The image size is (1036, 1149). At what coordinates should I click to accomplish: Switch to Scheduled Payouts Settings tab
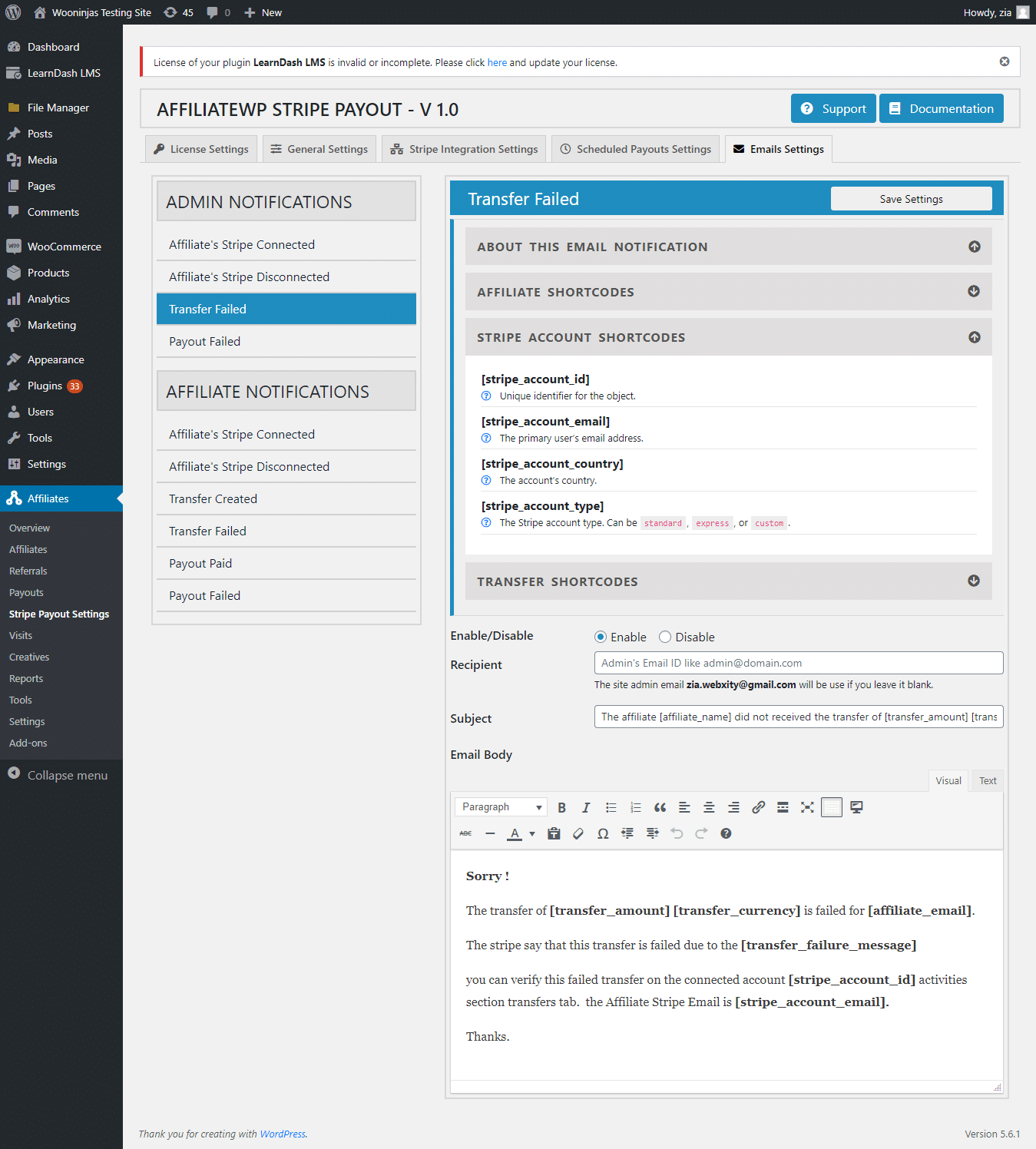(x=636, y=149)
